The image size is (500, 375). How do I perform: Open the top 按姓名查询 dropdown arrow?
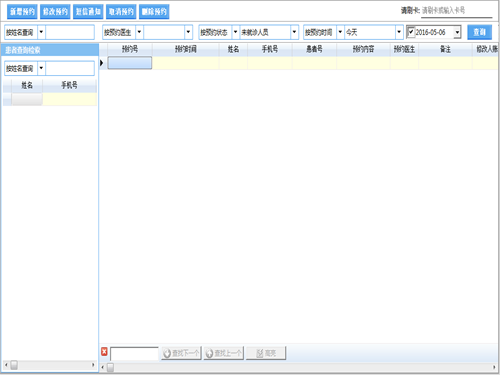pos(41,32)
